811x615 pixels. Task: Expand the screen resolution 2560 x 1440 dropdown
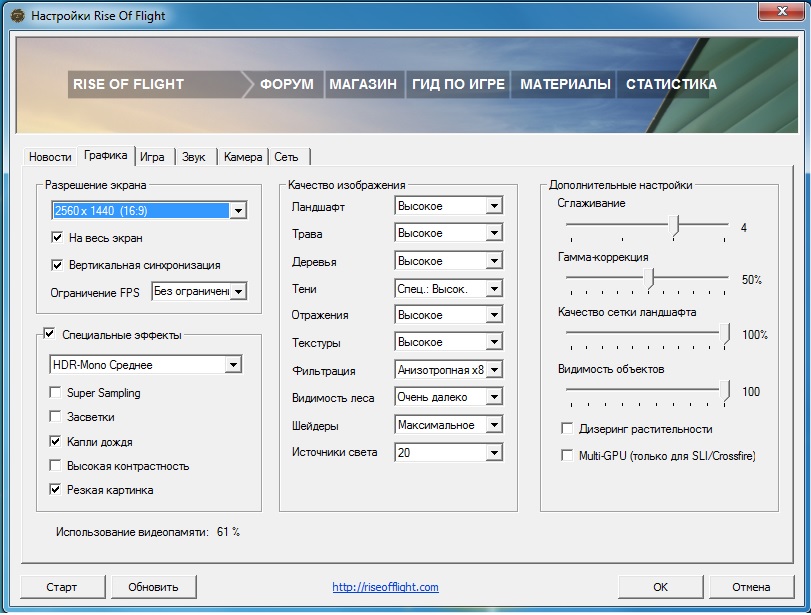tap(238, 211)
